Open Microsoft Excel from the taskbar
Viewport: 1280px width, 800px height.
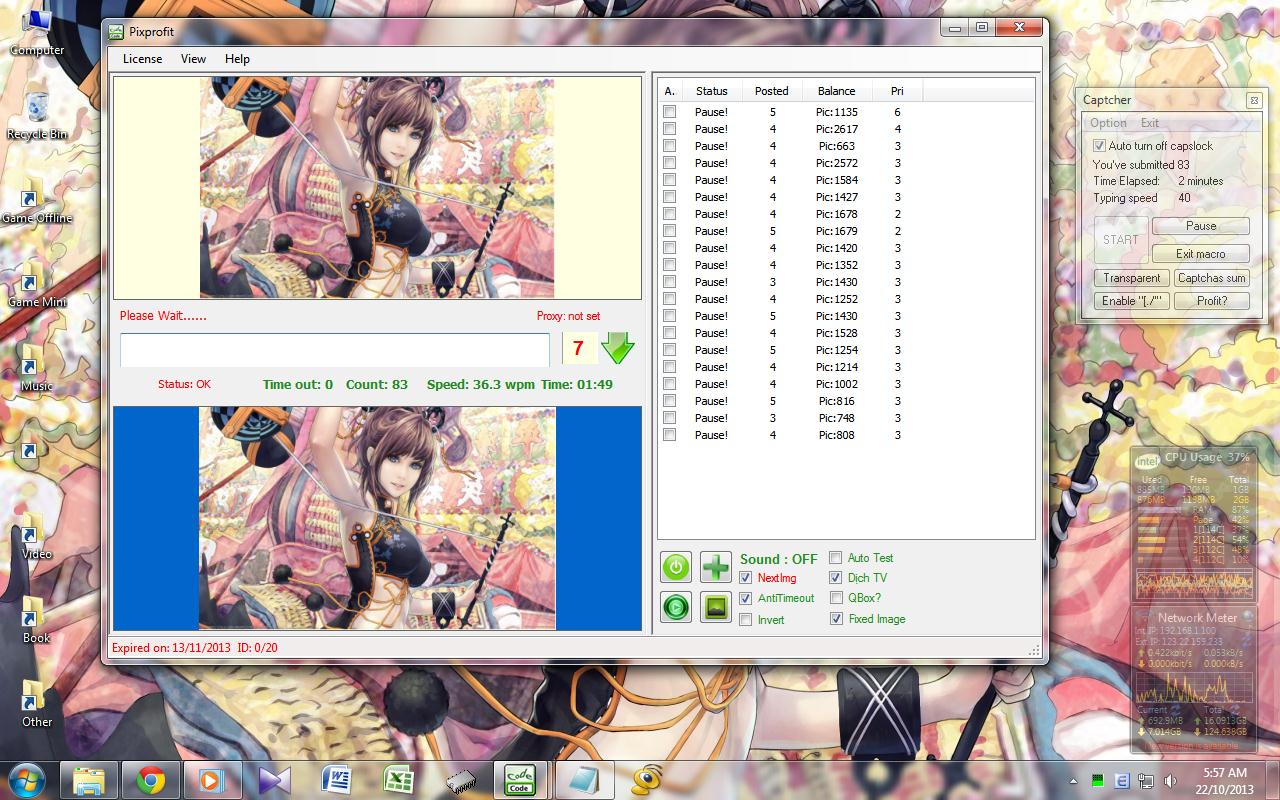(398, 779)
